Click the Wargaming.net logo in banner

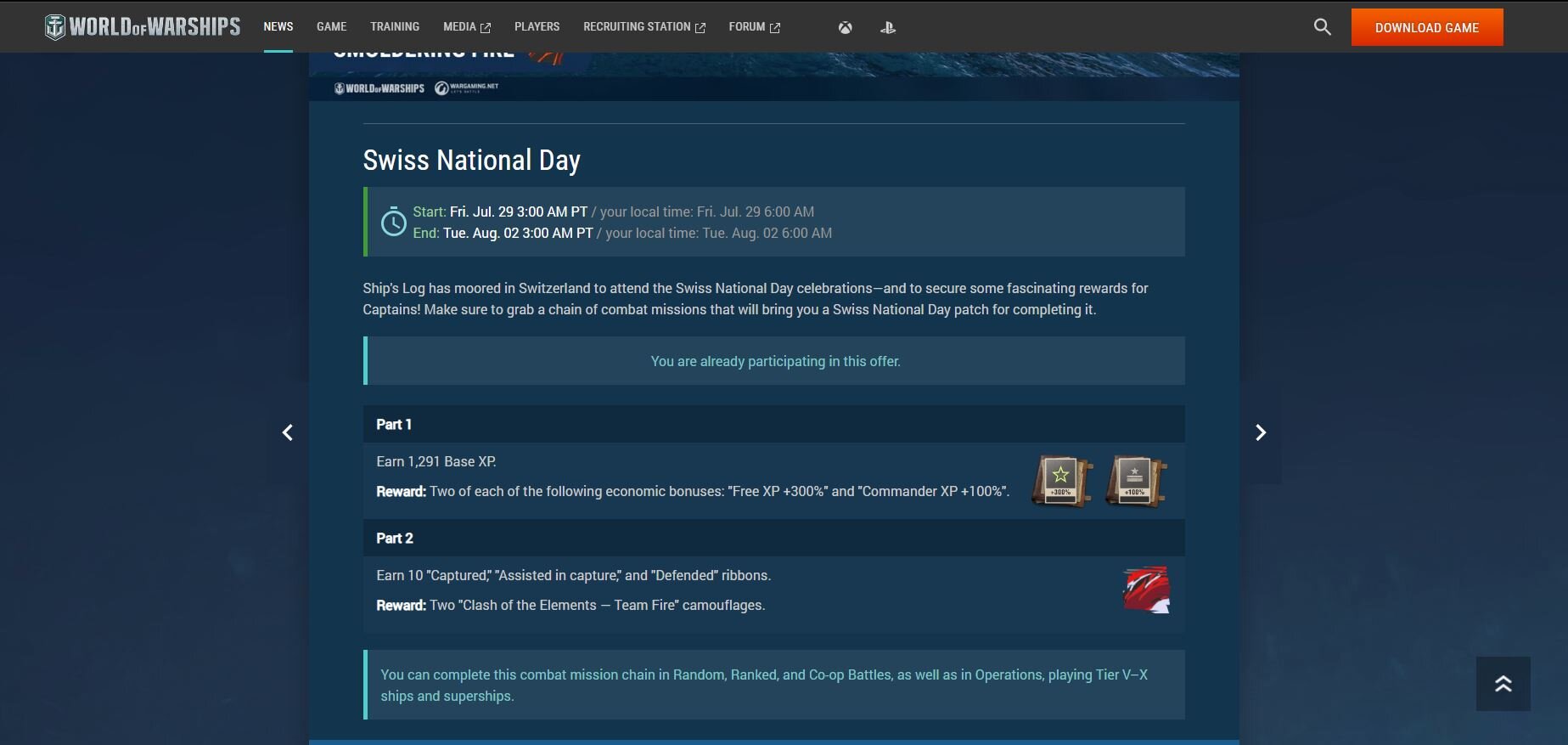click(467, 88)
